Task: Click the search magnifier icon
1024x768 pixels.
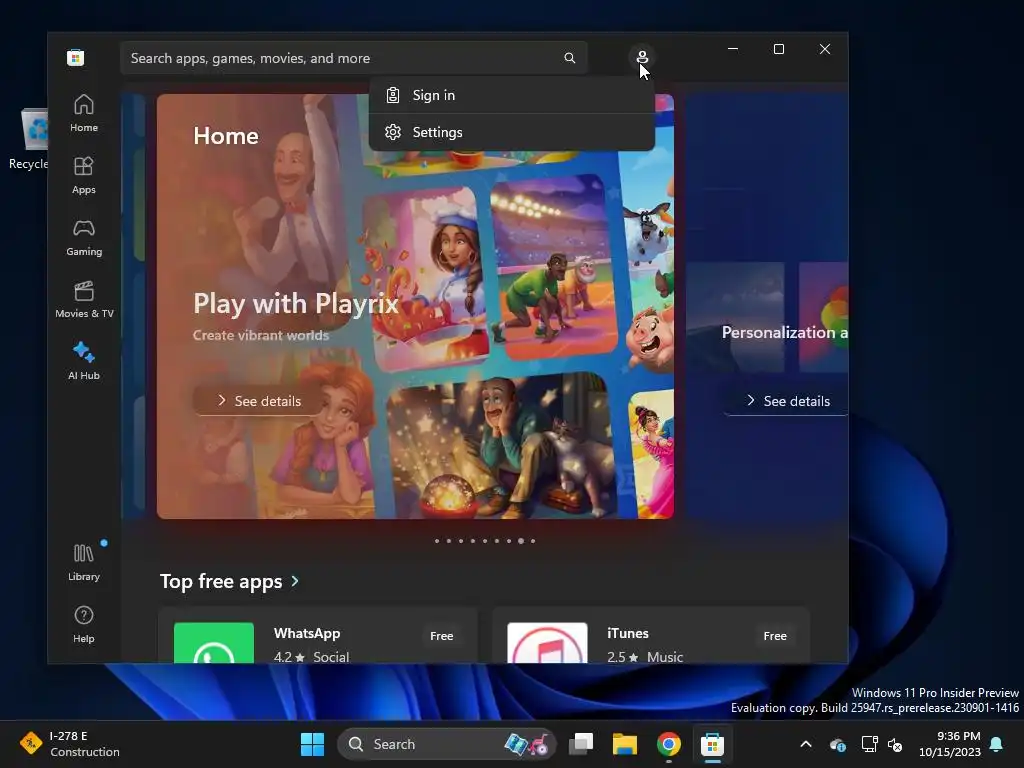Action: 569,58
